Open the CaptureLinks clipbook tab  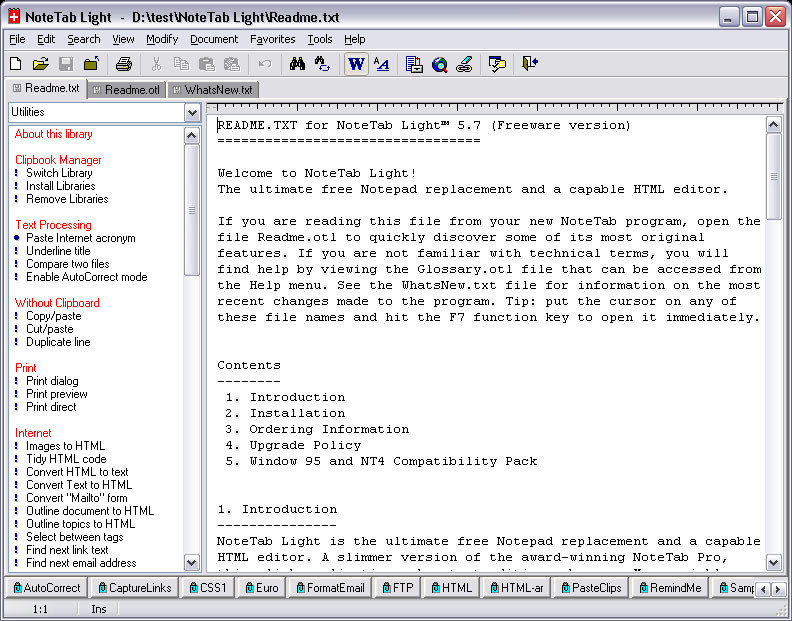coord(135,588)
